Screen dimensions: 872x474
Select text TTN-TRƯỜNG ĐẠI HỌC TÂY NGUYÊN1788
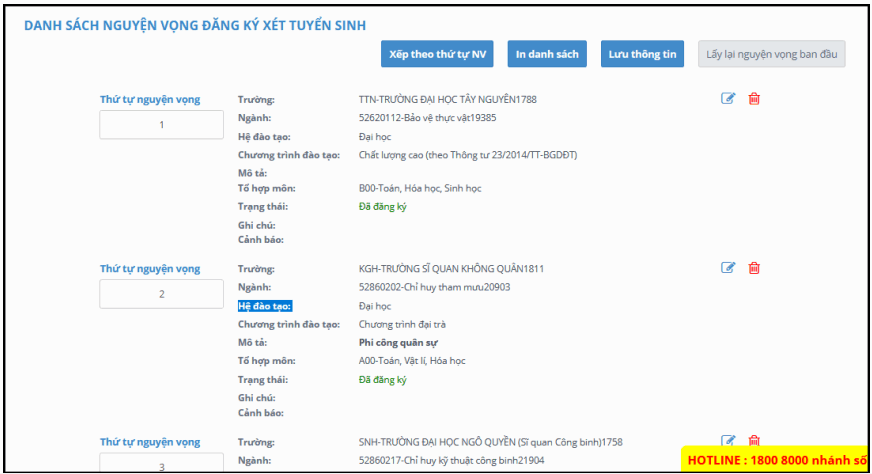(x=448, y=100)
